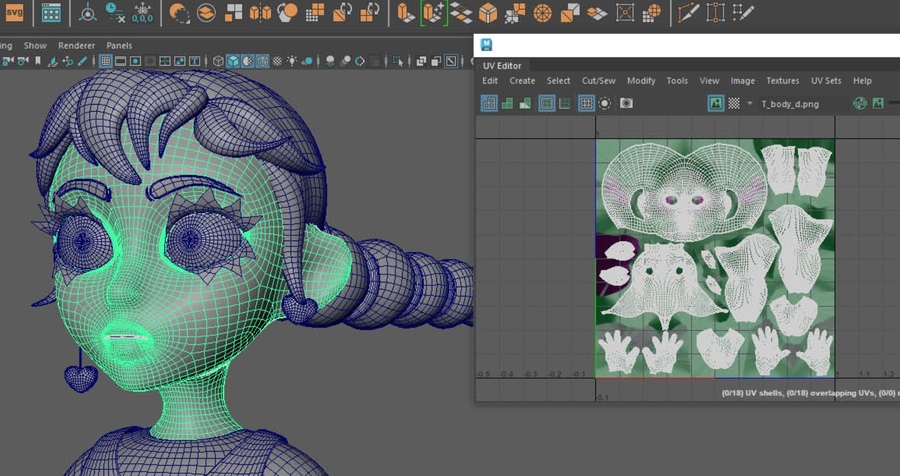Click the Mirror geometry shelf icon
Viewport: 900px width, 476px height.
tap(260, 13)
